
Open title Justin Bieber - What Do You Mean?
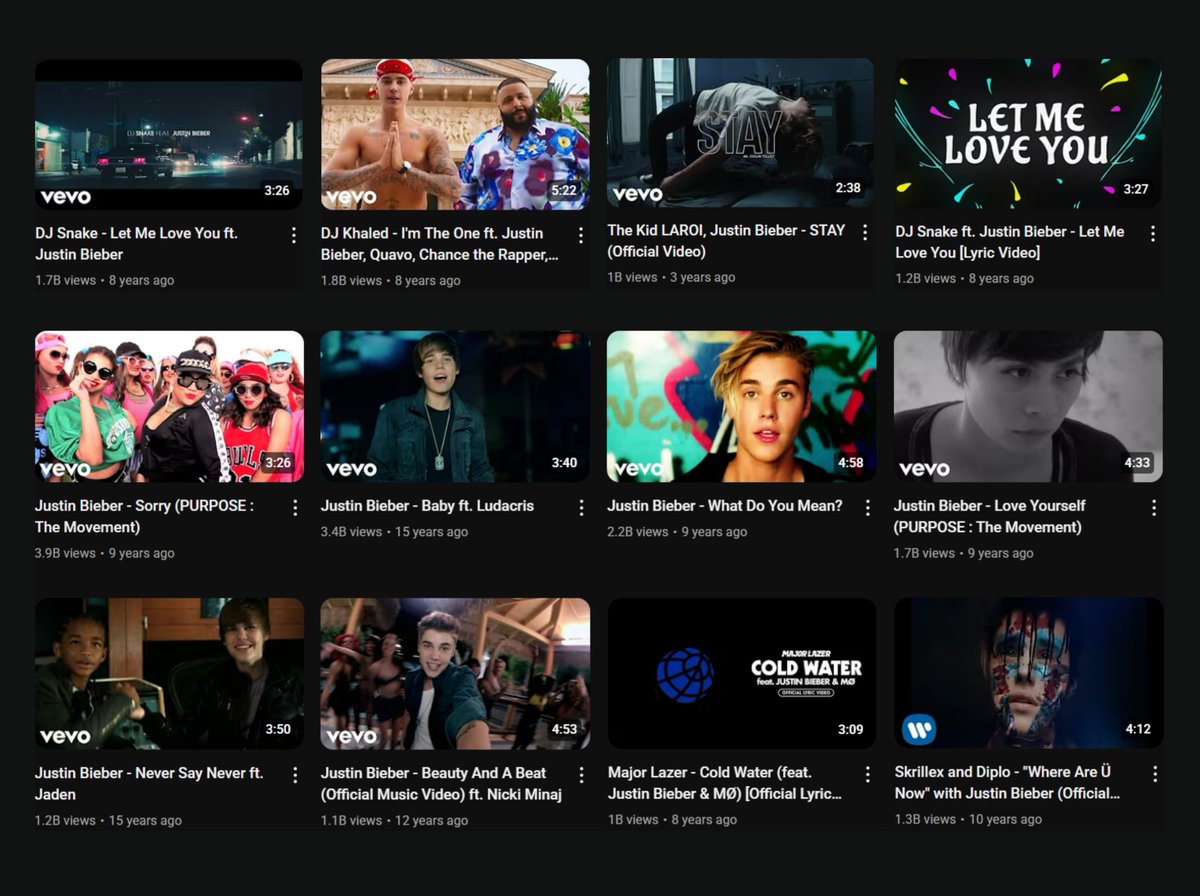coord(725,506)
